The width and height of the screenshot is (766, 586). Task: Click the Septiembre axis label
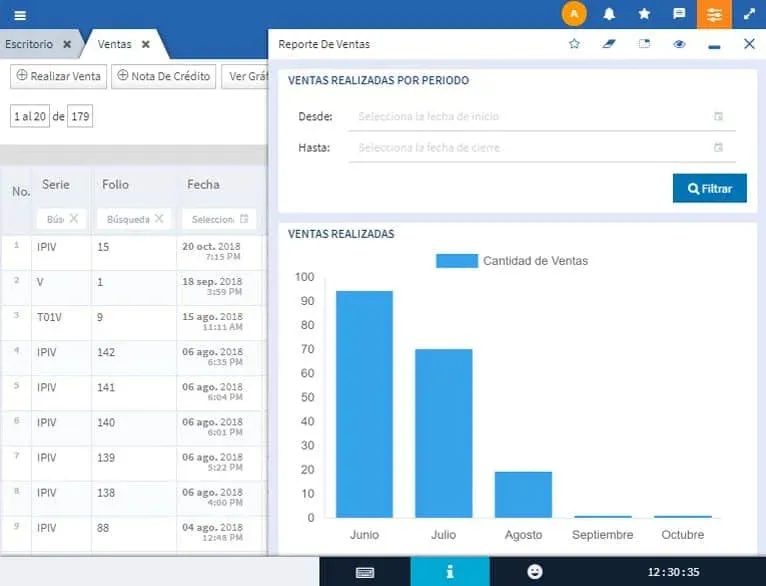[602, 535]
